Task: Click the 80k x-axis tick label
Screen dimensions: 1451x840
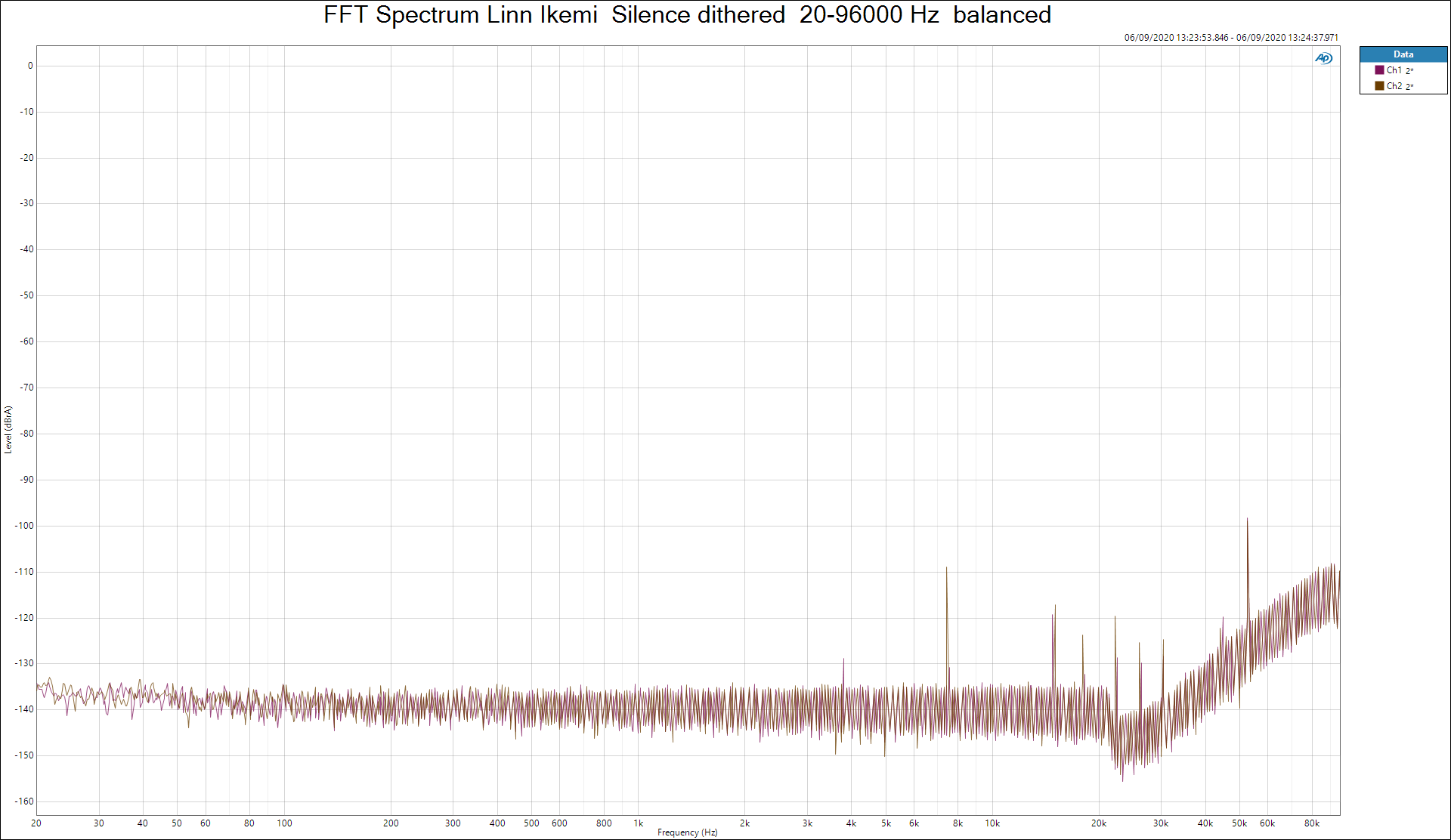Action: point(1312,823)
